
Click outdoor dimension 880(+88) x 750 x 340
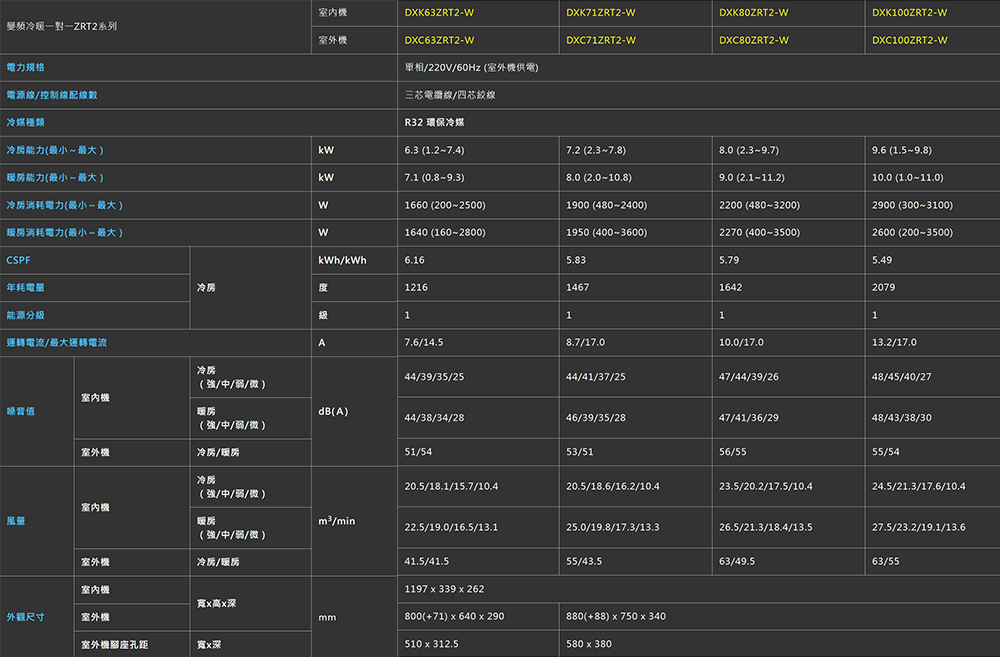[x=616, y=616]
